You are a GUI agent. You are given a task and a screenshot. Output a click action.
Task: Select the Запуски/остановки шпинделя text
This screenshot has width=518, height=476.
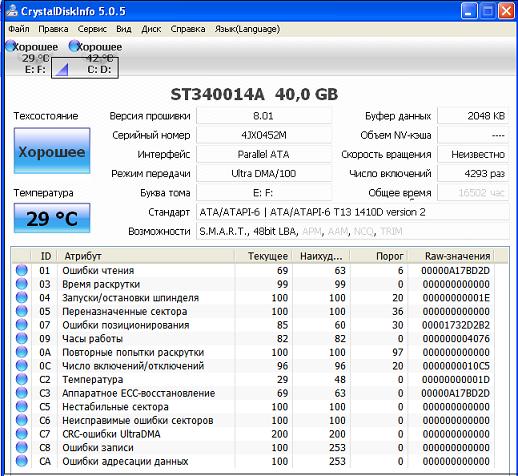tap(130, 298)
